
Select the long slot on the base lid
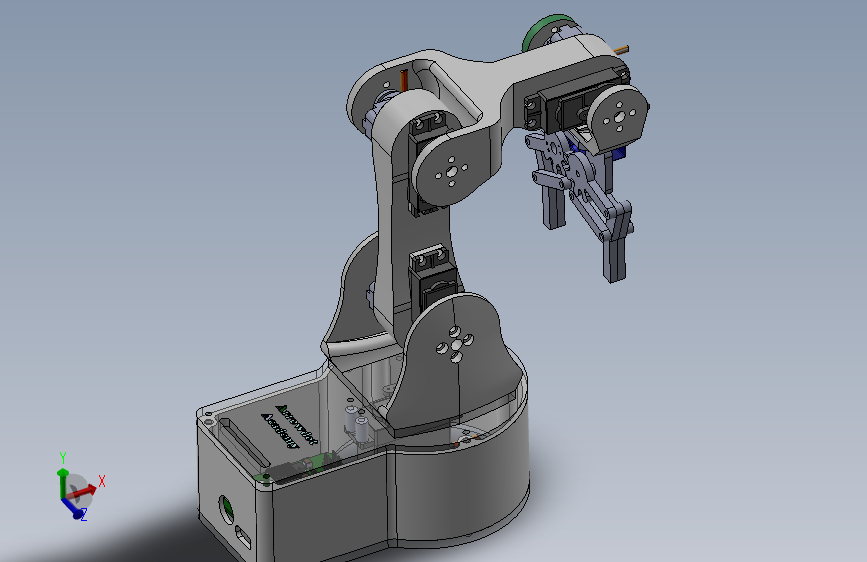coord(244,443)
